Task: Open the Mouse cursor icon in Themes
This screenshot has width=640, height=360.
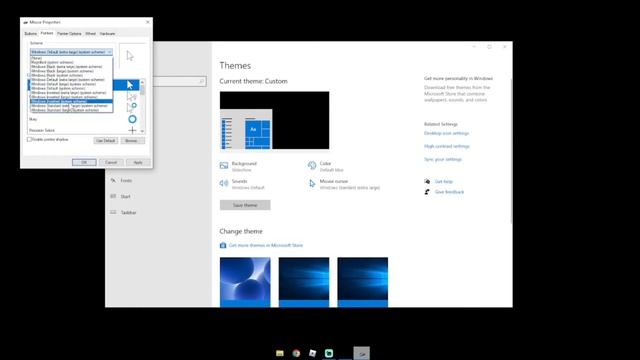Action: (312, 184)
